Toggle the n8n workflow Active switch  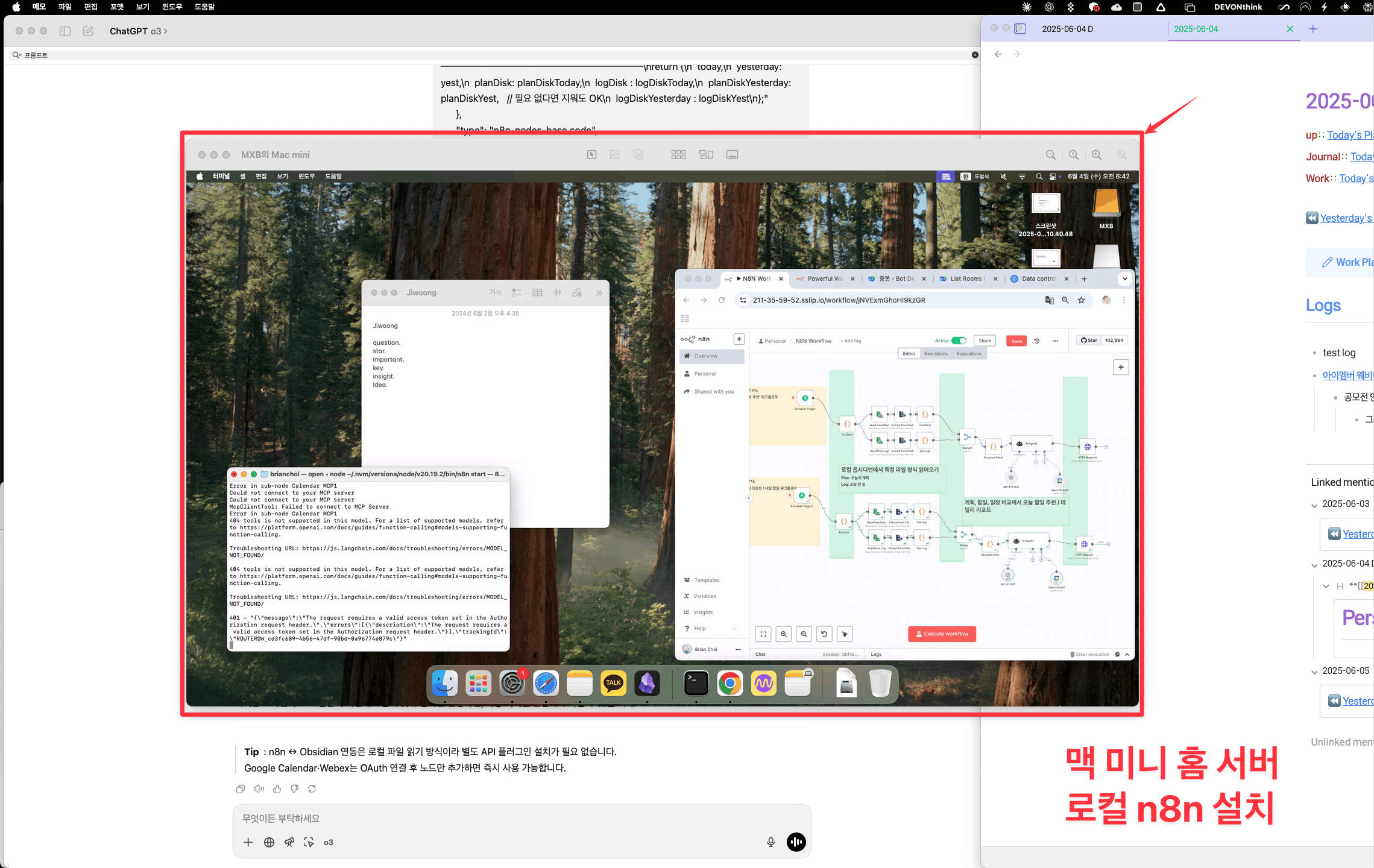(x=959, y=341)
